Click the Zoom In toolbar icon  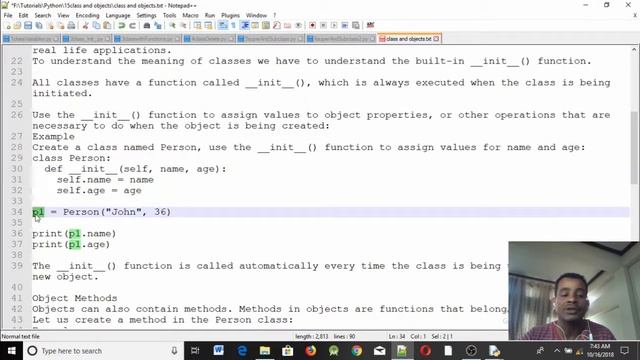click(x=172, y=26)
